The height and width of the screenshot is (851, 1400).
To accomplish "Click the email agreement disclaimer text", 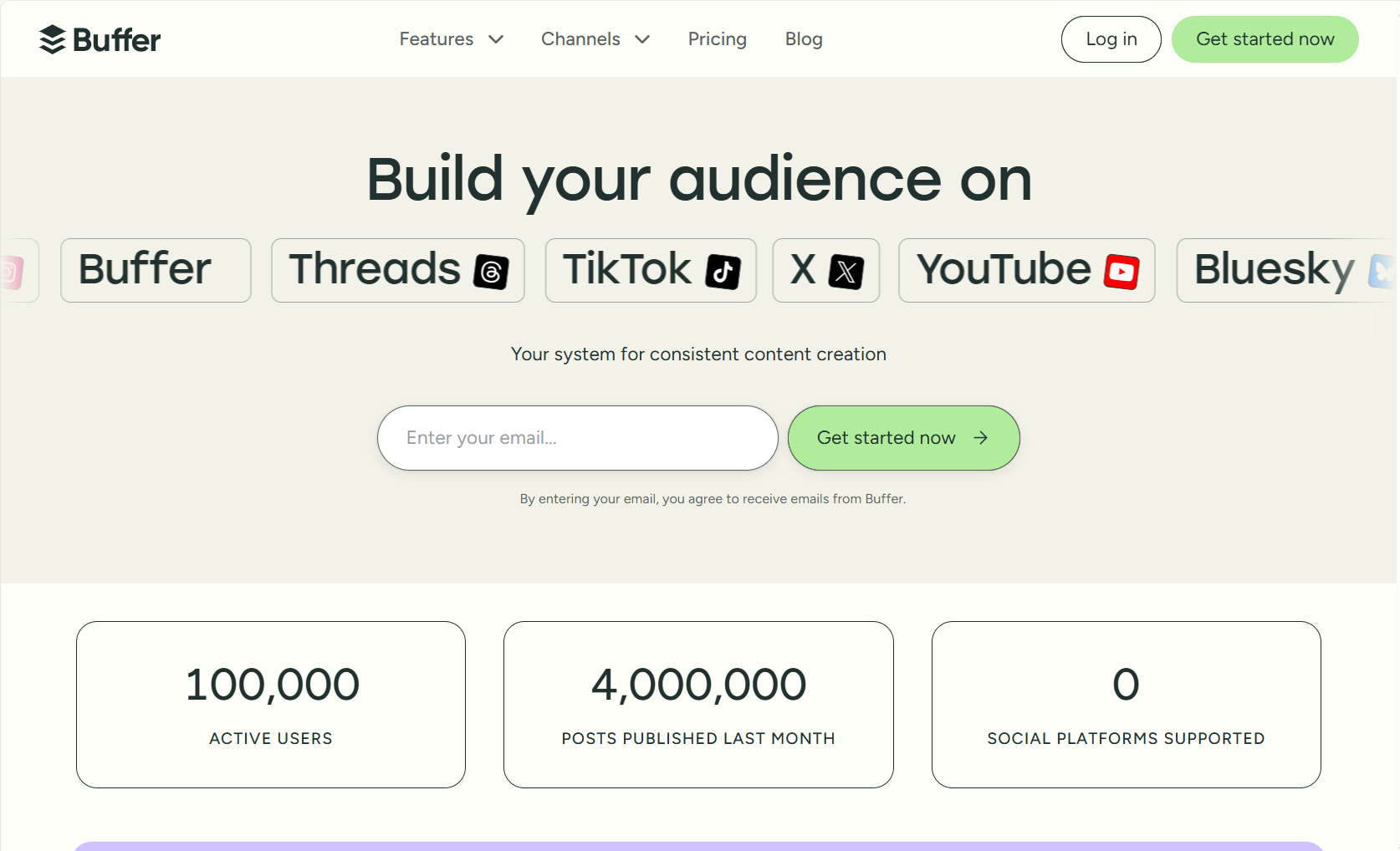I will (713, 499).
